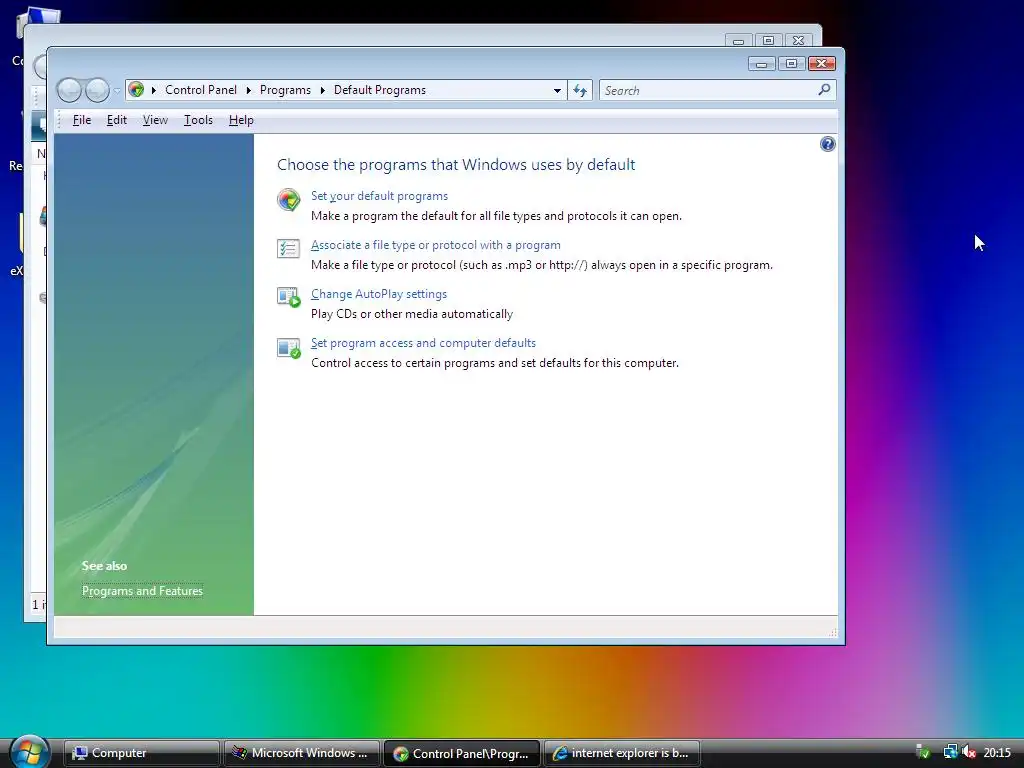Image resolution: width=1024 pixels, height=768 pixels.
Task: Click the Set program access icon
Action: click(288, 347)
